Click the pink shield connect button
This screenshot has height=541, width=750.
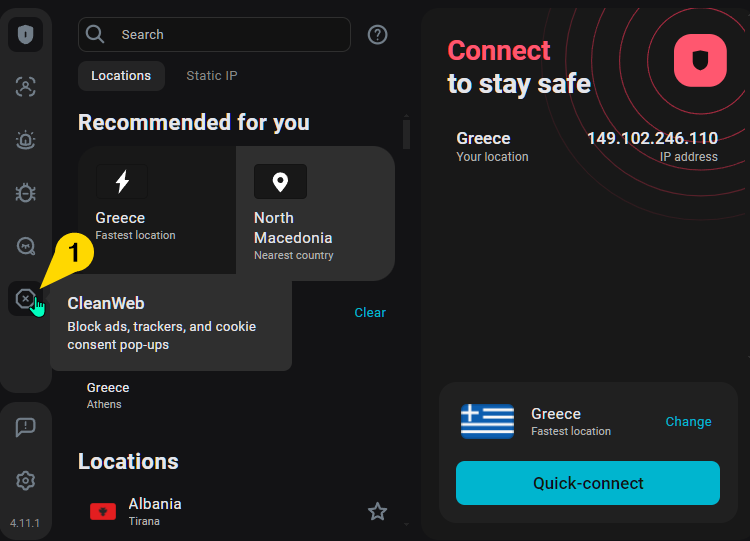pyautogui.click(x=700, y=60)
